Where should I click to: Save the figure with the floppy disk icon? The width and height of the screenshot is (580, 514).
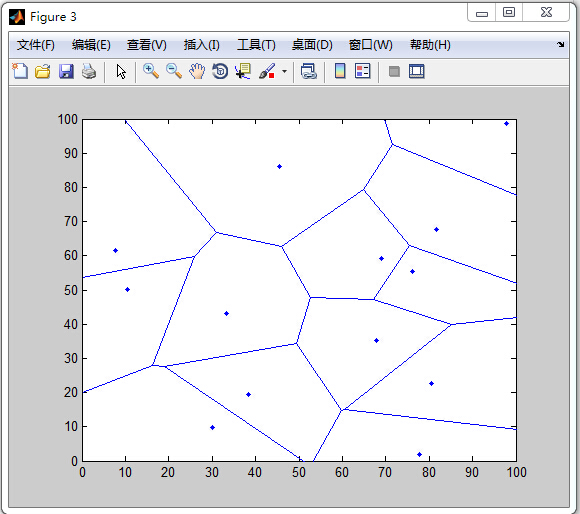[66, 71]
